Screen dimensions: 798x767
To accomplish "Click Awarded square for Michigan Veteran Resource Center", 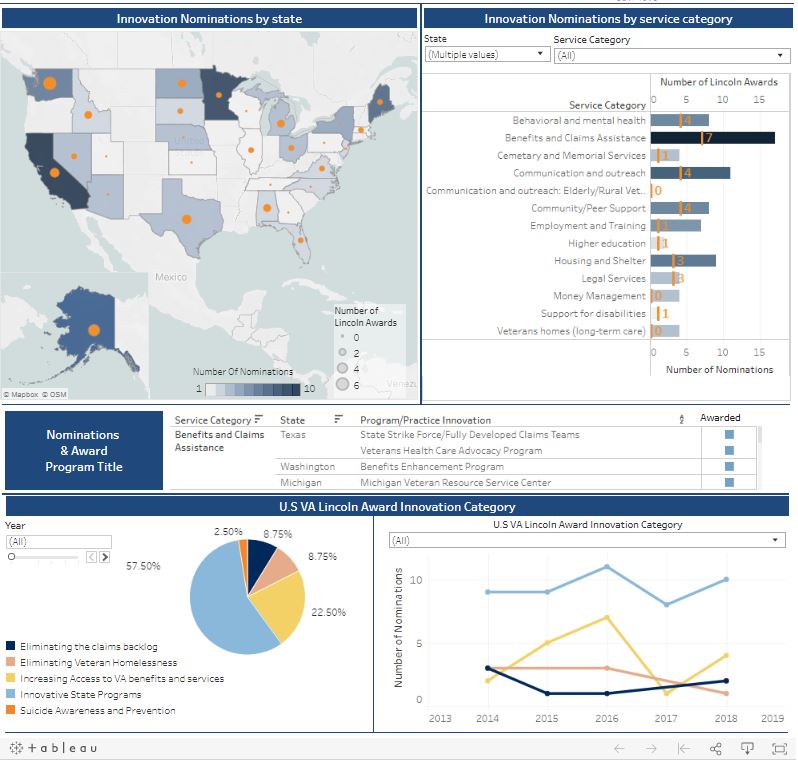I will coord(729,482).
